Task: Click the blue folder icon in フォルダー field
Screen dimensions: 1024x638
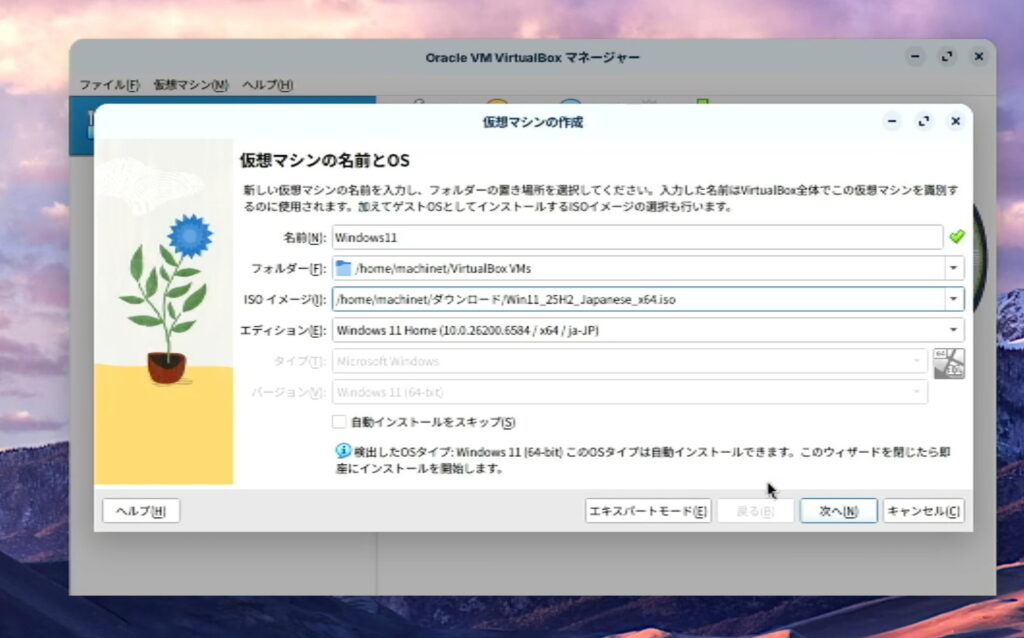Action: coord(344,268)
